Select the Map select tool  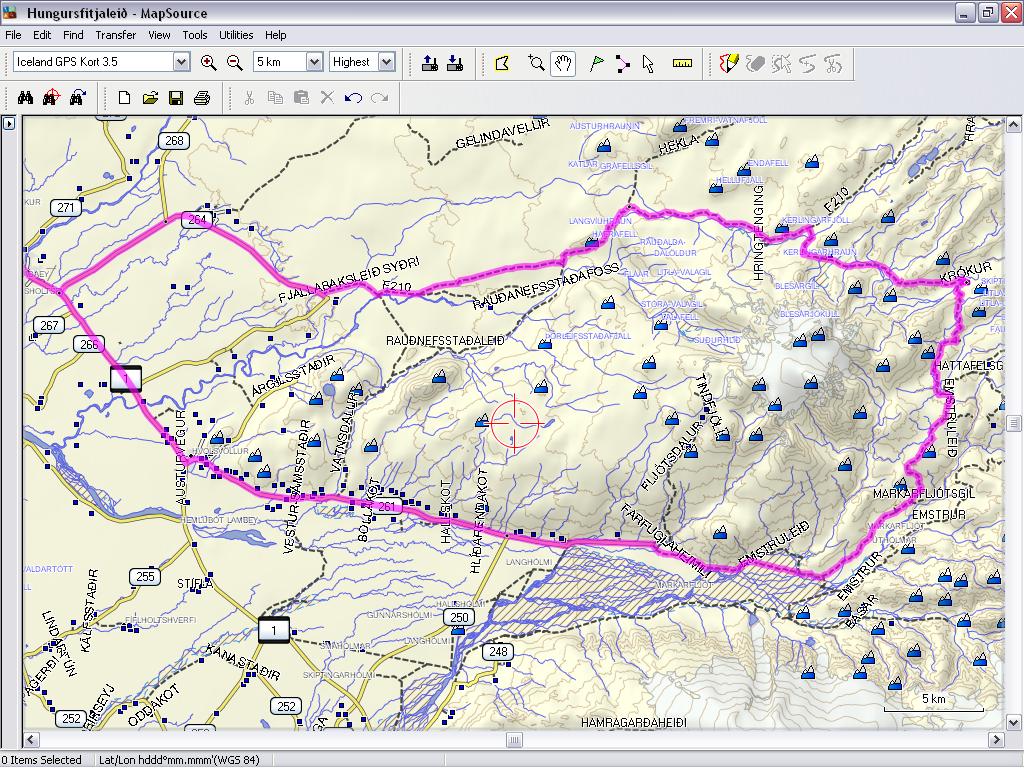[503, 64]
